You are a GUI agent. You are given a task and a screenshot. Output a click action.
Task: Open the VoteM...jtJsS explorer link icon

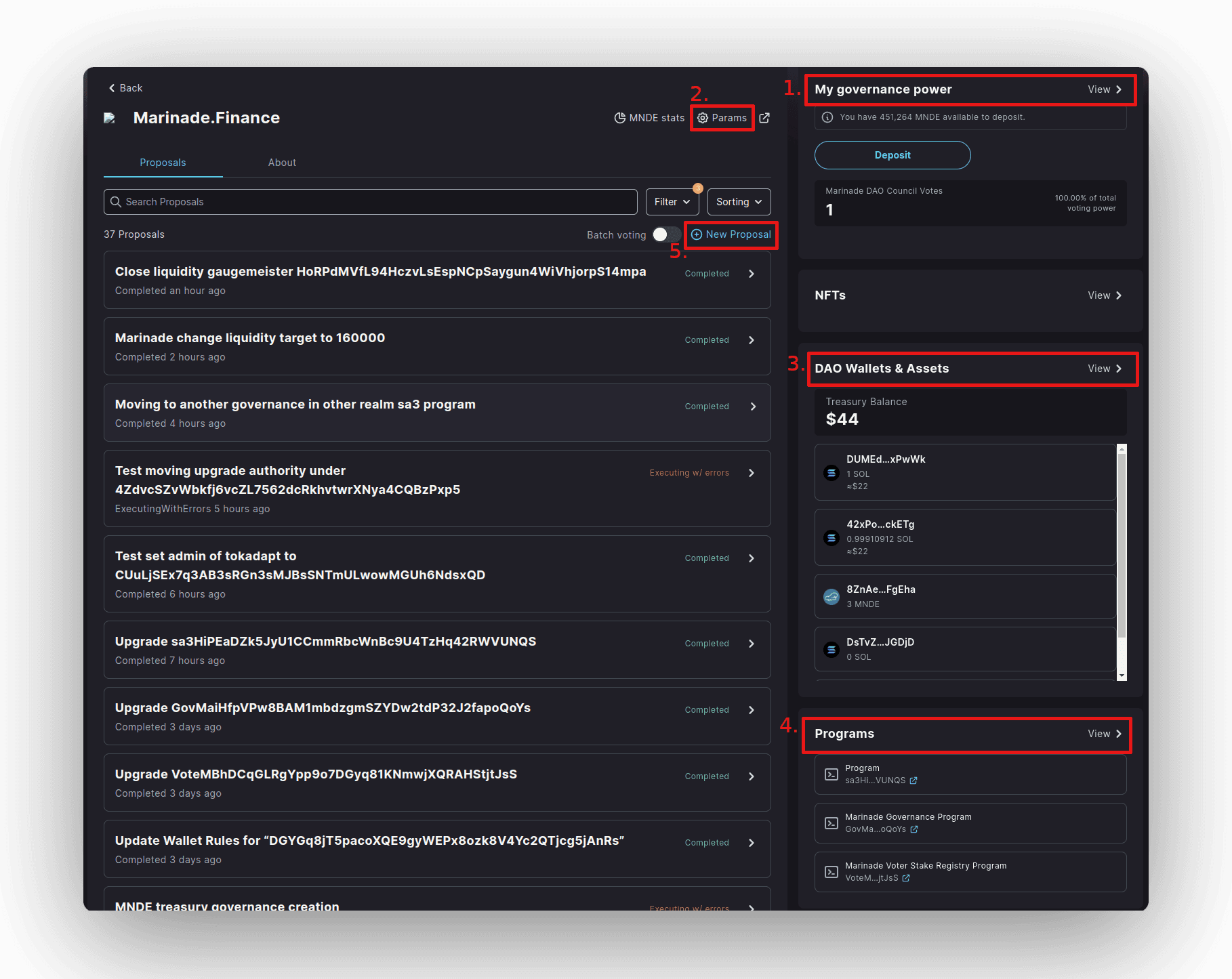tap(906, 878)
